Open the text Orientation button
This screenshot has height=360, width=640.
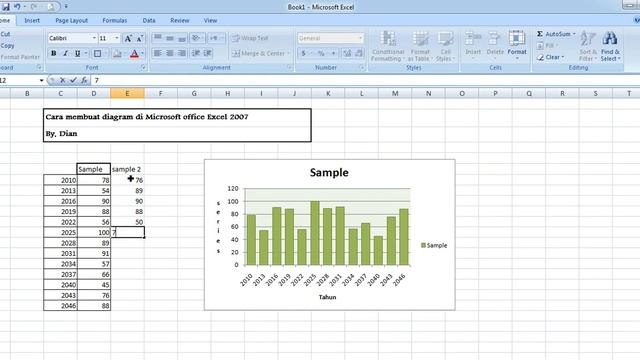[197, 38]
